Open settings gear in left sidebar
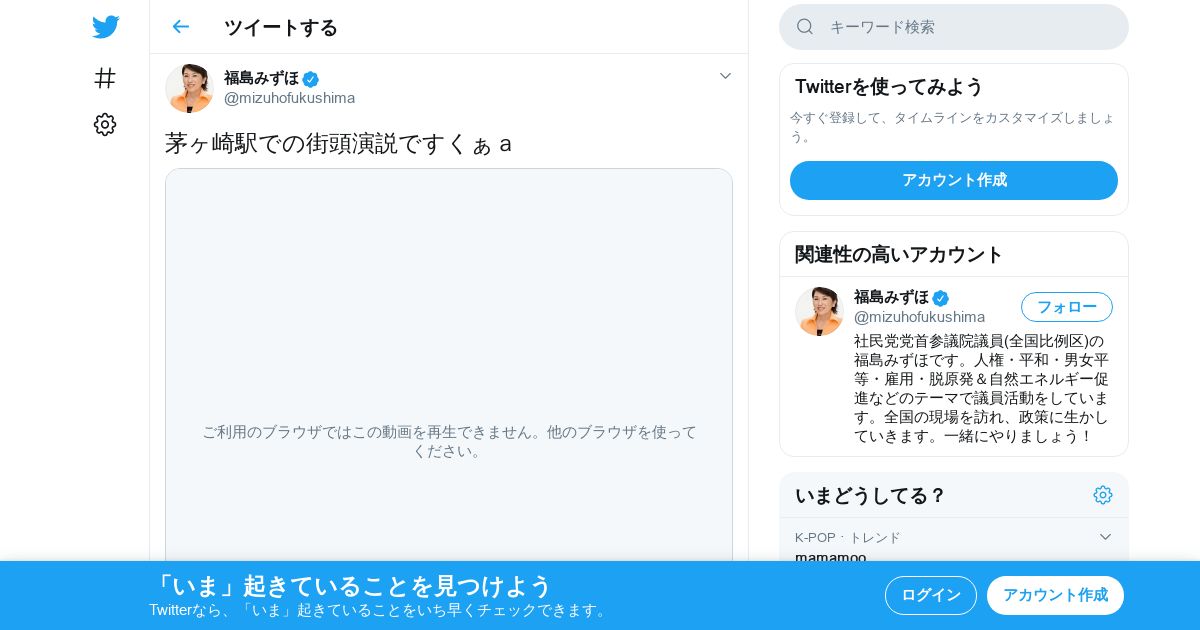The height and width of the screenshot is (630, 1200). pyautogui.click(x=105, y=124)
